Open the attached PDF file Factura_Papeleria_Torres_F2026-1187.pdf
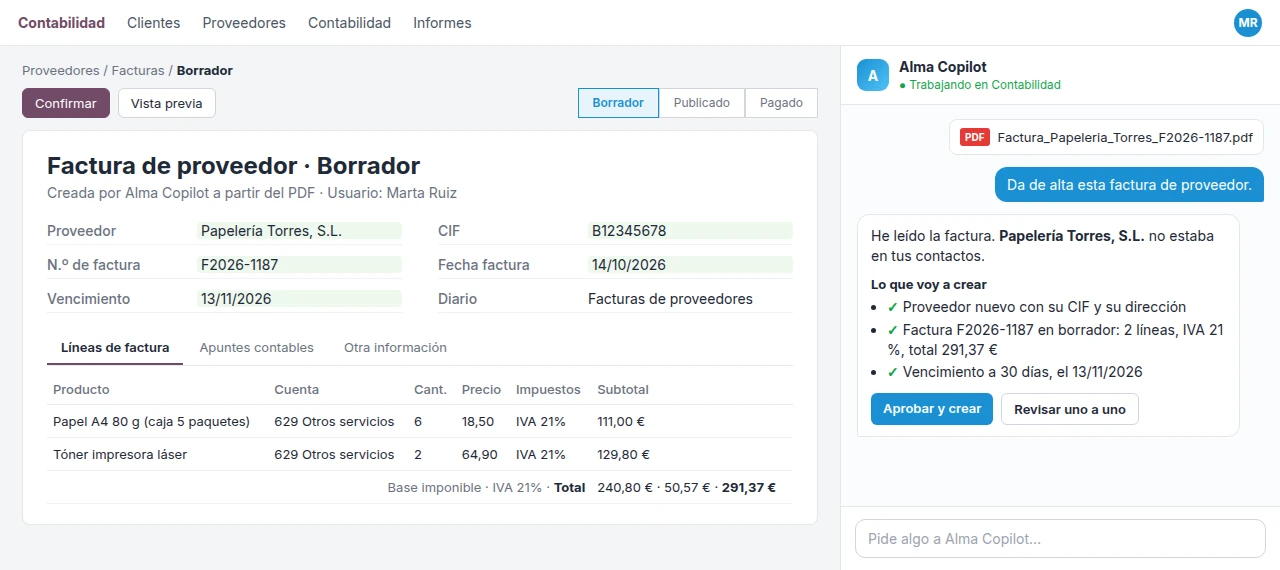 tap(1106, 138)
